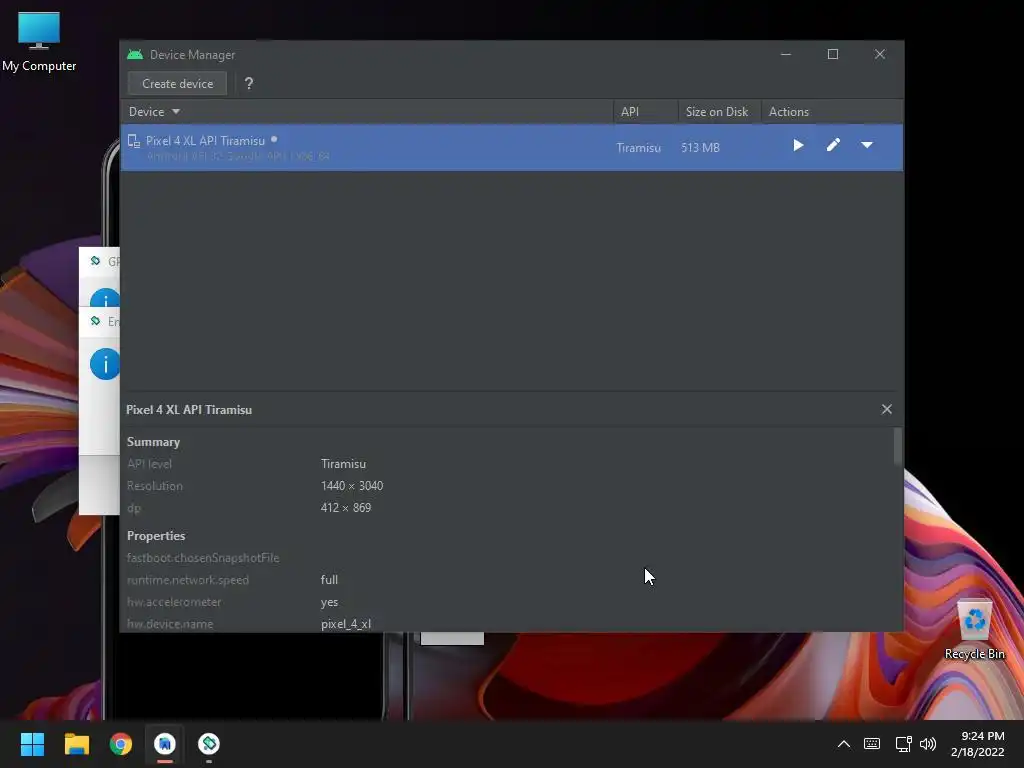Click the hw.accelerometer value yes

tap(329, 602)
